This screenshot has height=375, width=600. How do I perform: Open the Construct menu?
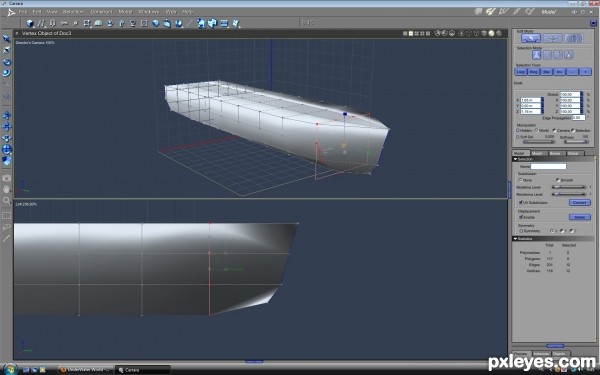pos(101,12)
